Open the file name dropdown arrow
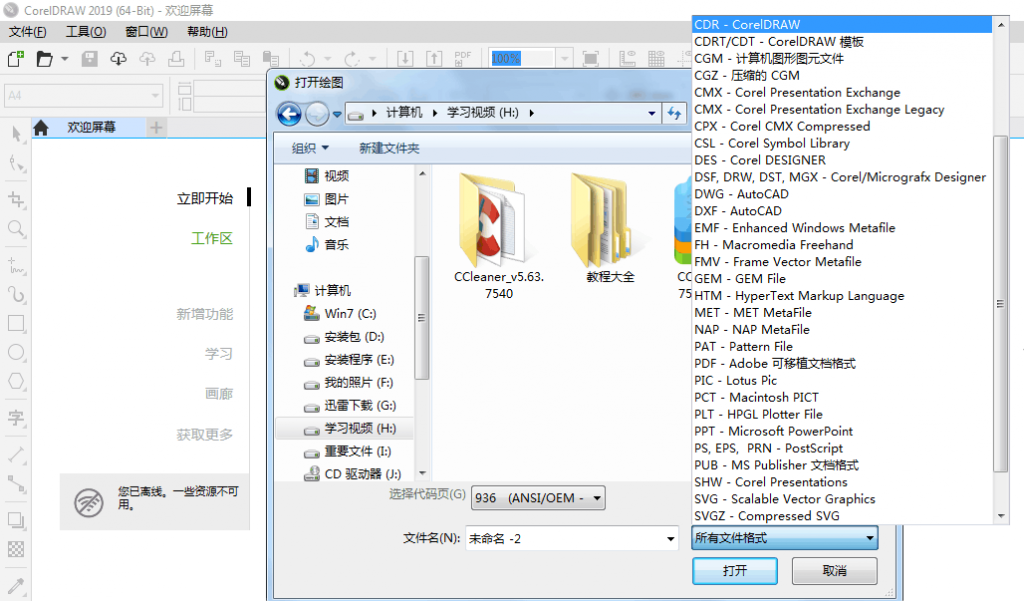This screenshot has width=1024, height=601. 670,539
